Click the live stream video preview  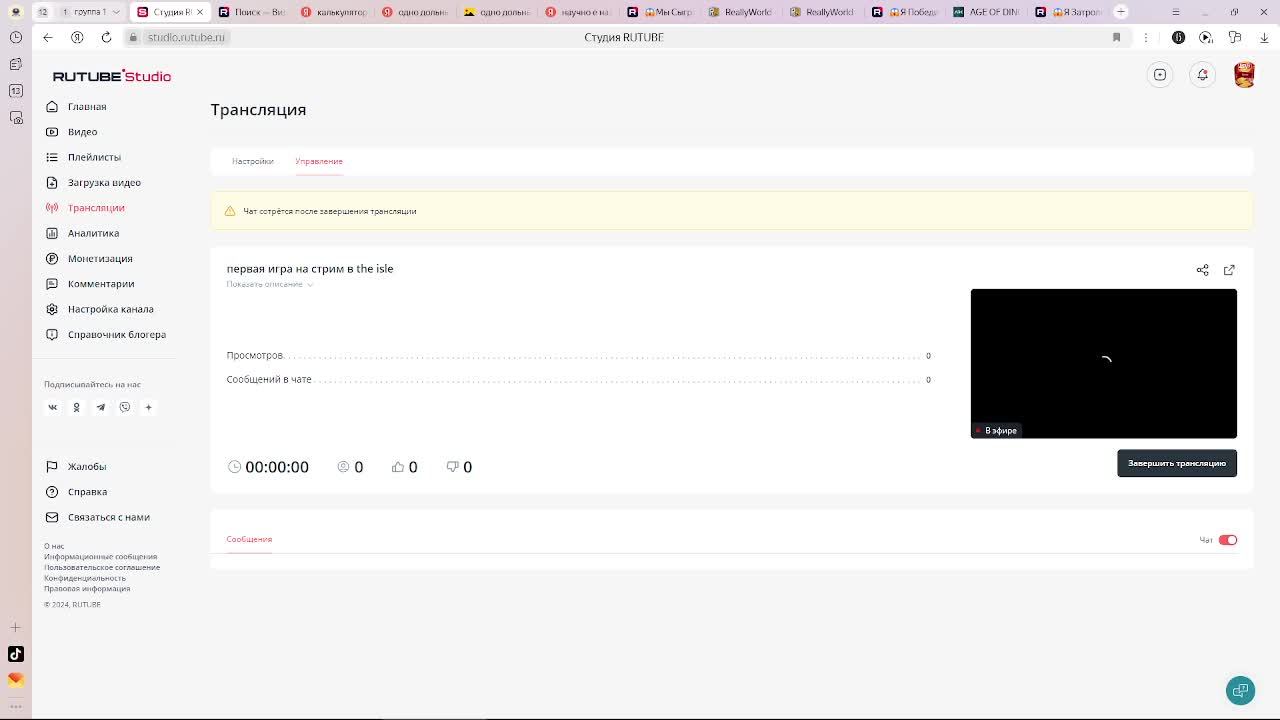pyautogui.click(x=1104, y=363)
